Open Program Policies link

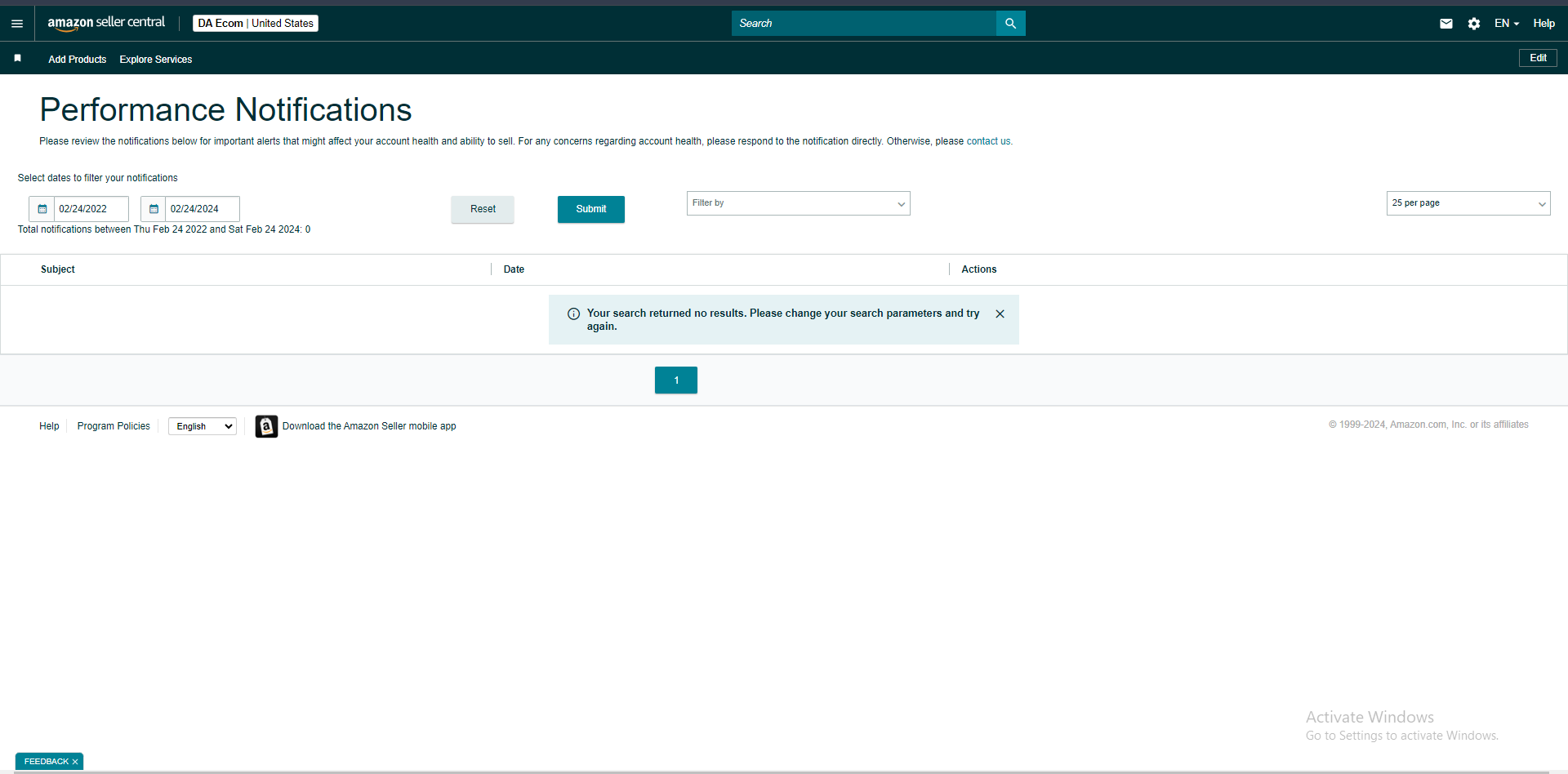coord(114,426)
